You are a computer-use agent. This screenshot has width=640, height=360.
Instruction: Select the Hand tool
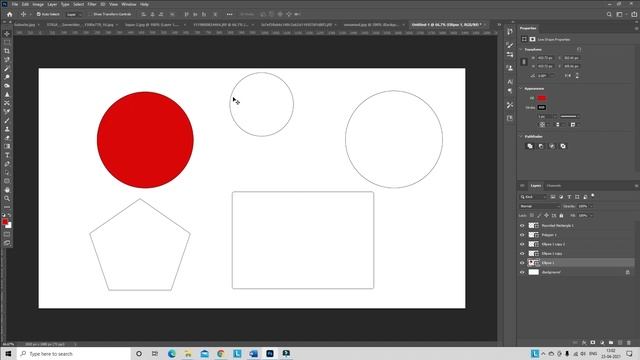coord(7,190)
